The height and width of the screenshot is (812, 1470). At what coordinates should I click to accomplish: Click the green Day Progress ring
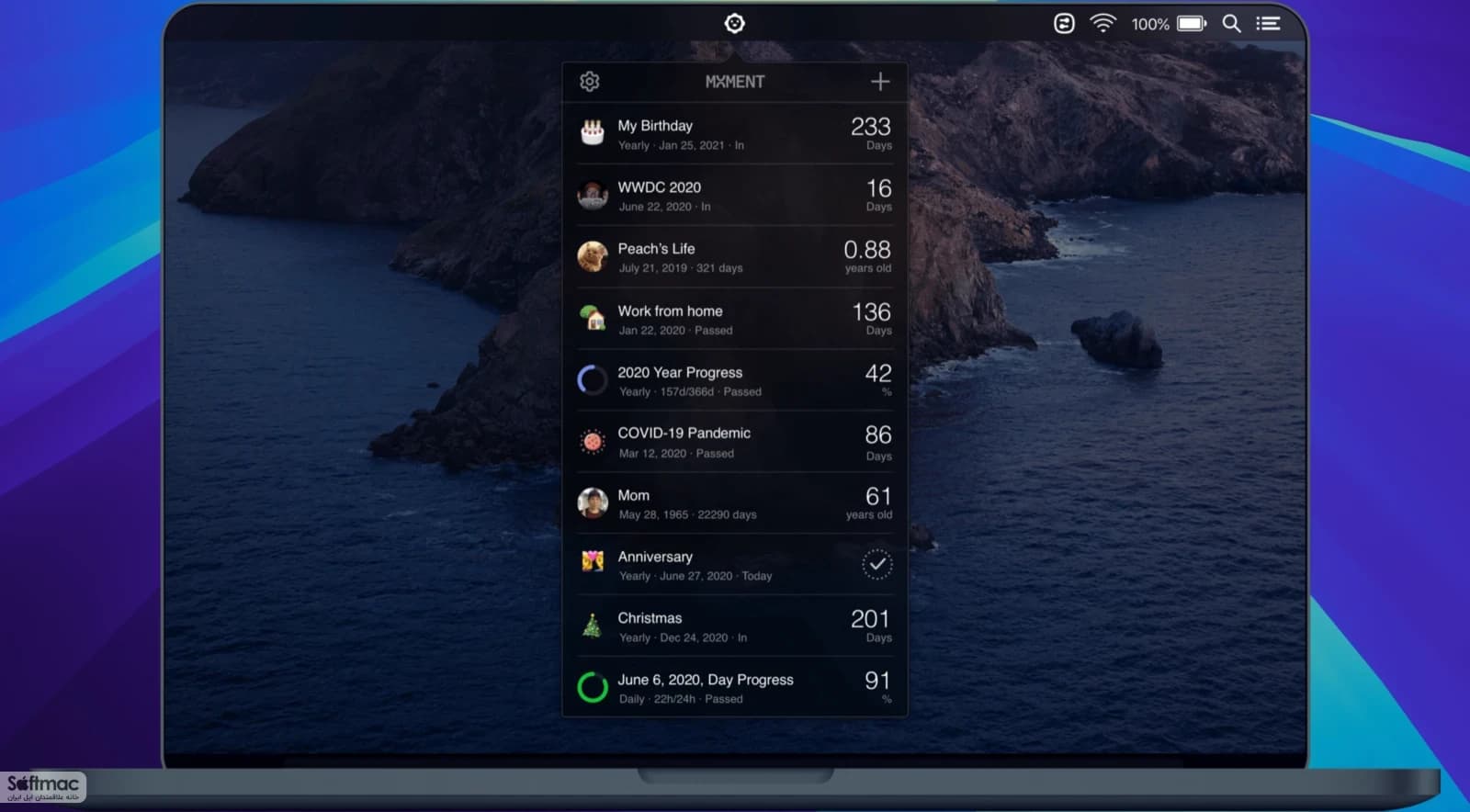tap(593, 687)
